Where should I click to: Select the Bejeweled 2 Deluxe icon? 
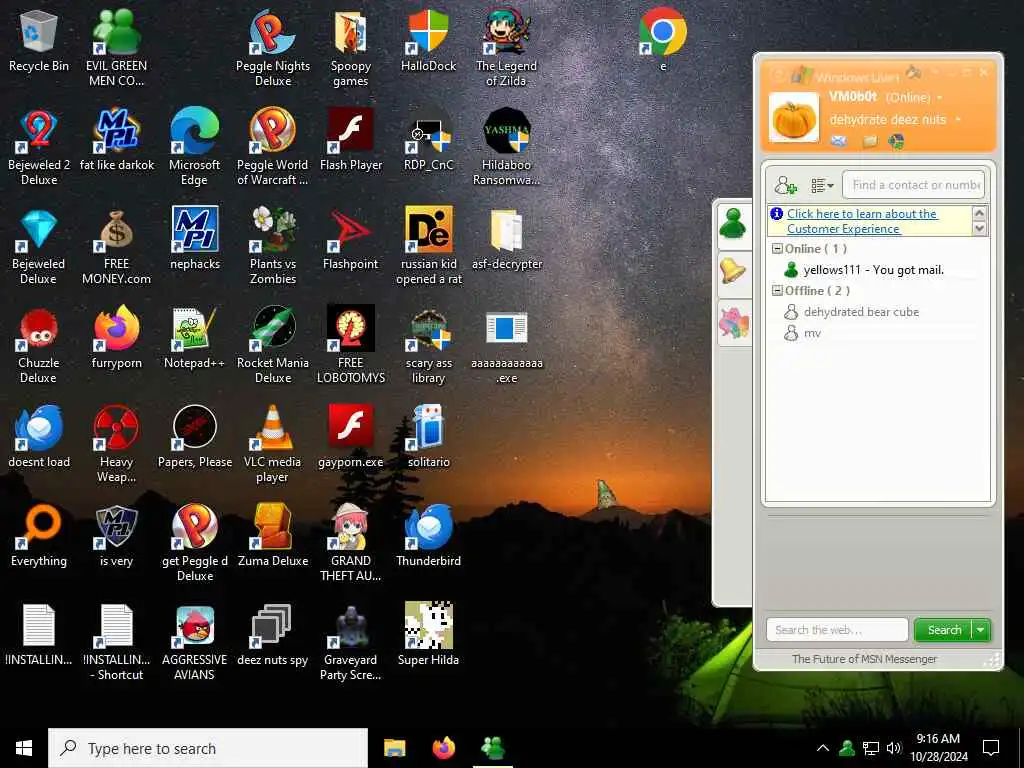click(x=39, y=148)
